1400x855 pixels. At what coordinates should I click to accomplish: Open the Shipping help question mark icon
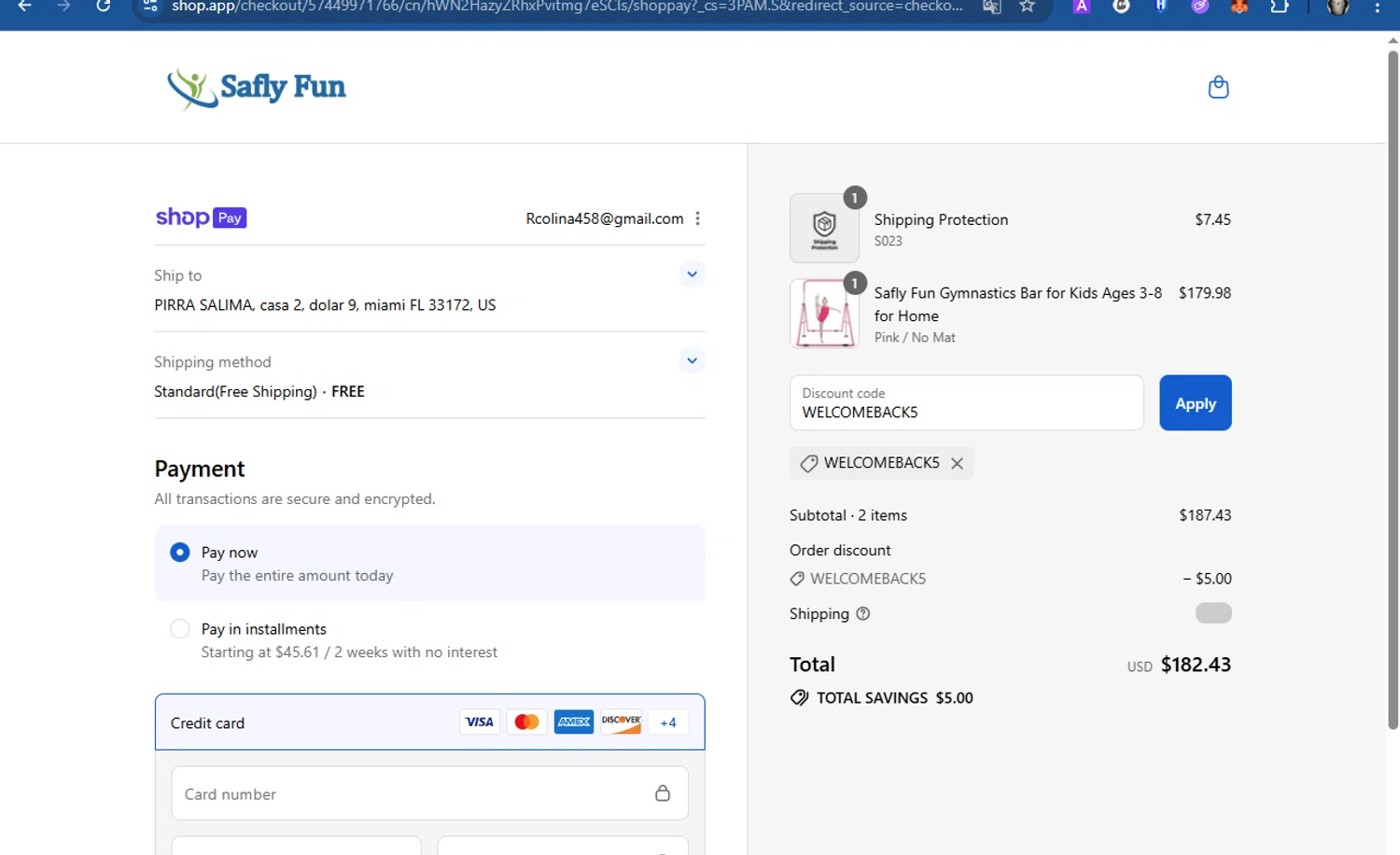click(863, 614)
